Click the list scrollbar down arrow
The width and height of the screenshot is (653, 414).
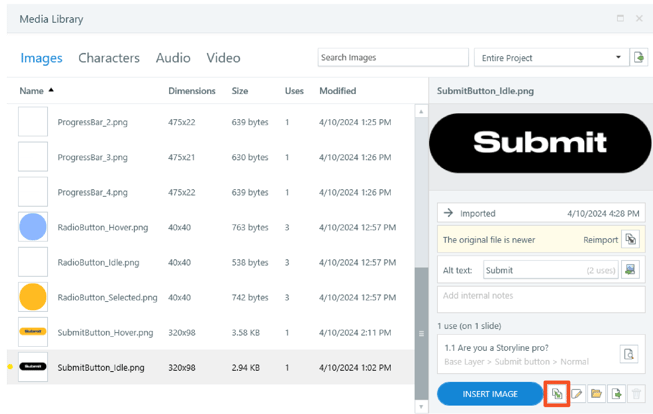tap(421, 407)
